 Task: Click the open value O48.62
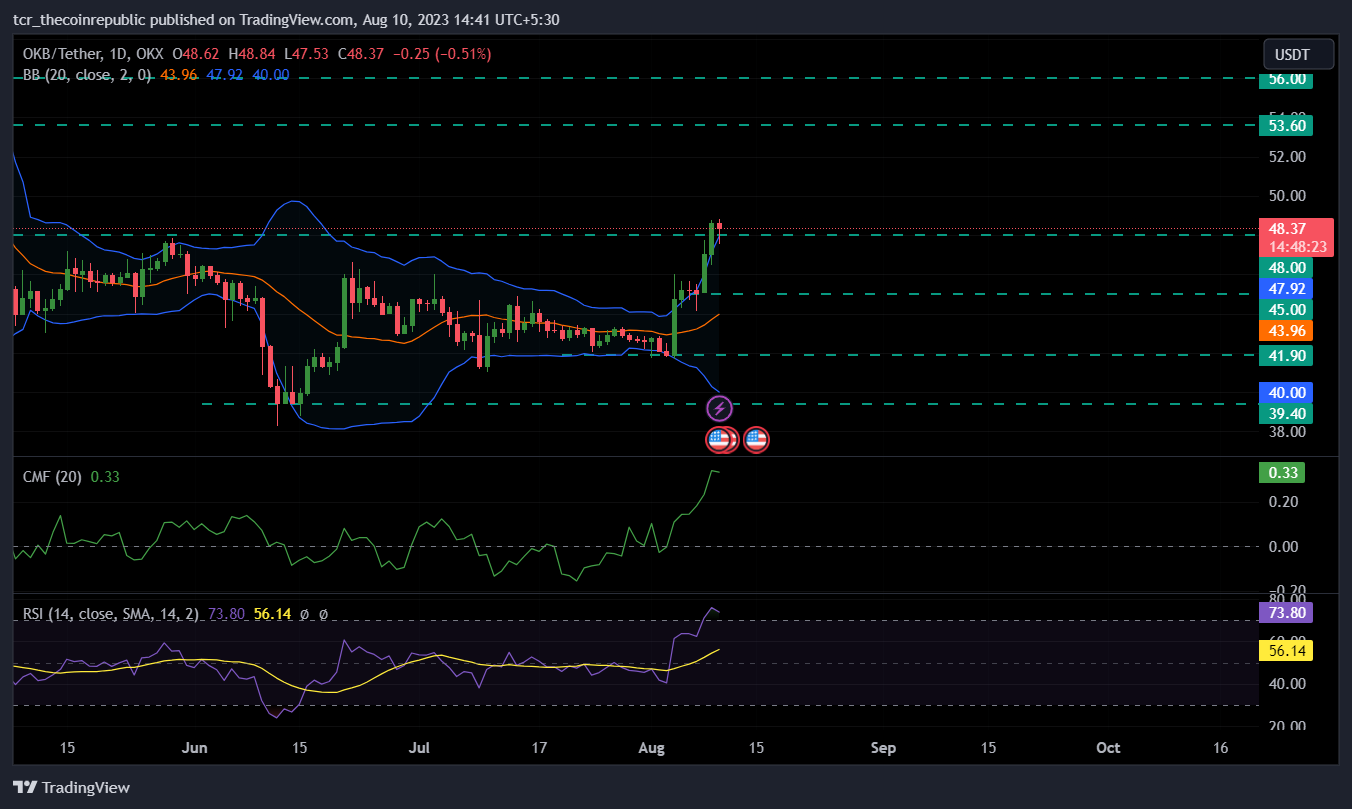[x=195, y=53]
